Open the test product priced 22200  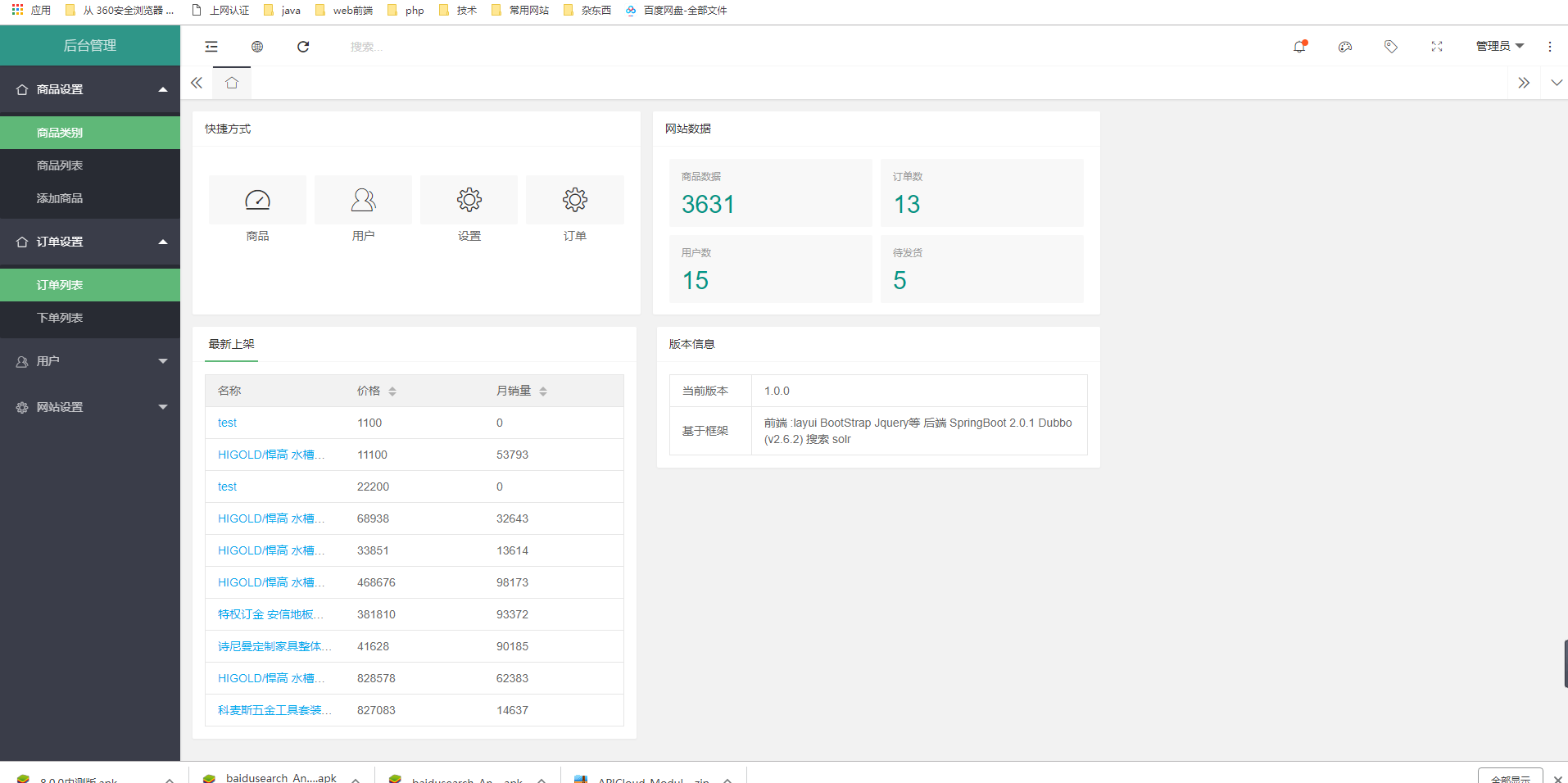pyautogui.click(x=227, y=487)
